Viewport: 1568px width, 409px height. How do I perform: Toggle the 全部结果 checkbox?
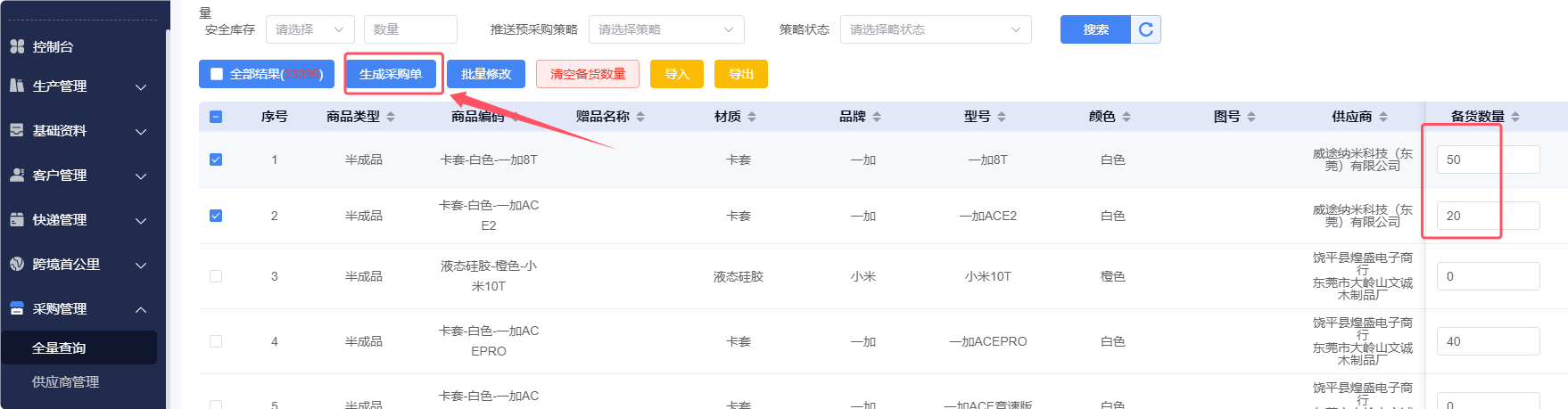(x=217, y=74)
